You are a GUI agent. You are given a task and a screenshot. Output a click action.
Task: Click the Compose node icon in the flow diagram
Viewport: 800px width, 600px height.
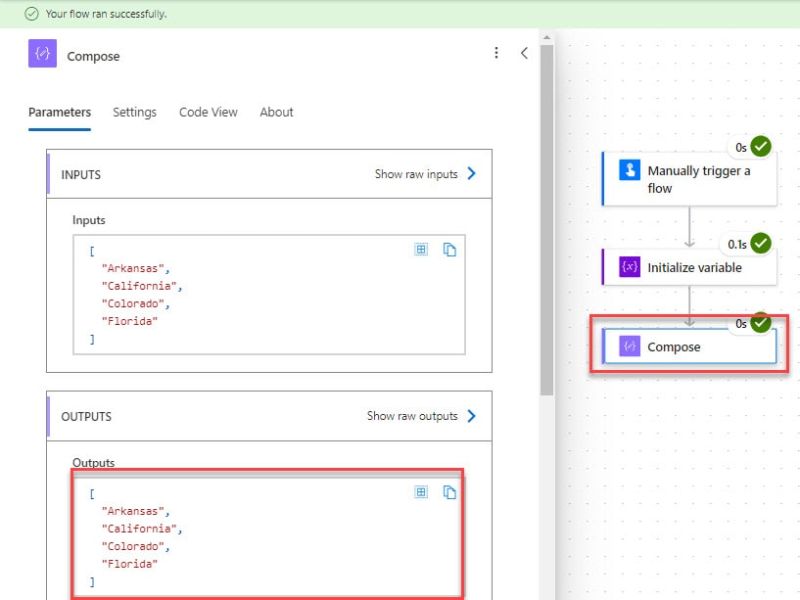coord(628,346)
